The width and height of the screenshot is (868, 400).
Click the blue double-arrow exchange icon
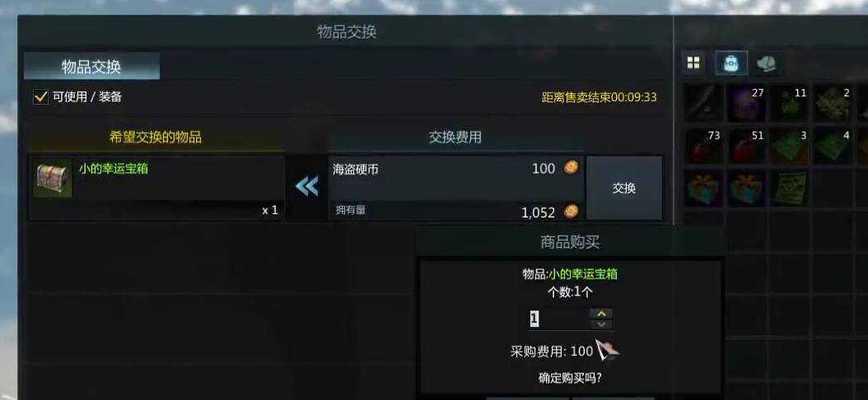coord(307,186)
